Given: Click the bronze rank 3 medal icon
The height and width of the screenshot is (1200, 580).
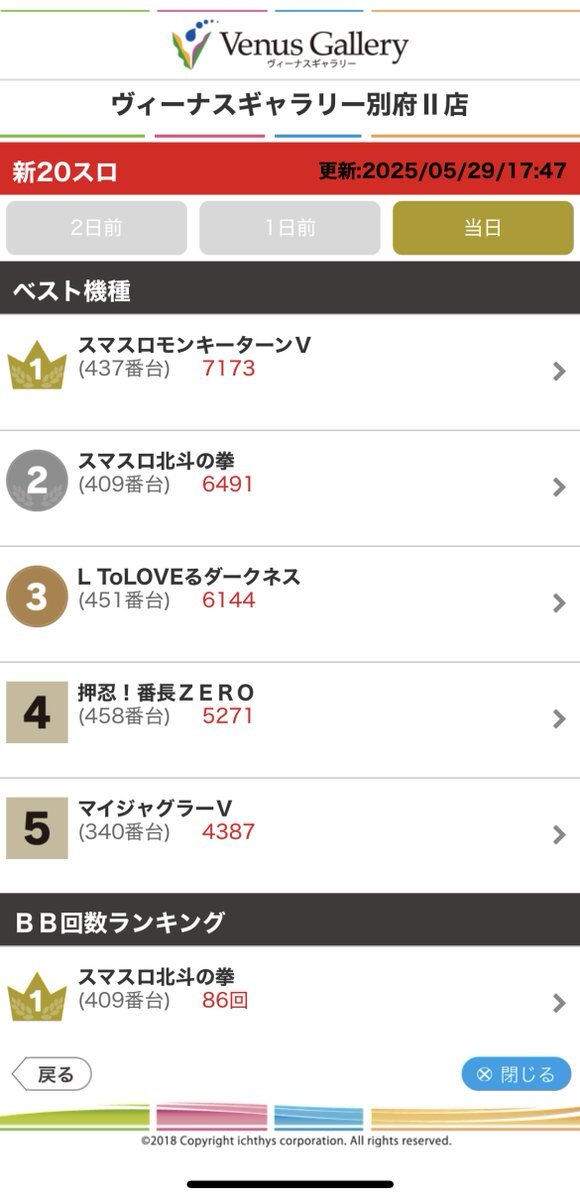Looking at the screenshot, I should pos(37,597).
